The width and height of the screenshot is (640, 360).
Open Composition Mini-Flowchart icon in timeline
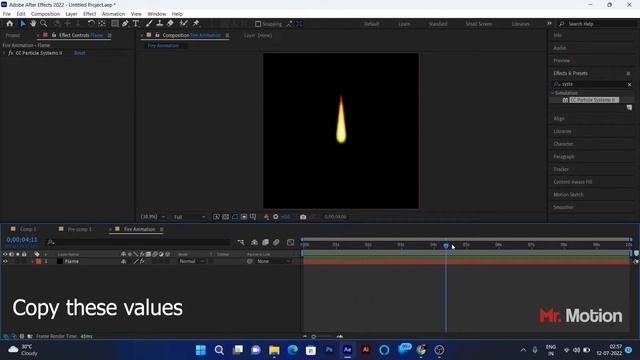[241, 242]
